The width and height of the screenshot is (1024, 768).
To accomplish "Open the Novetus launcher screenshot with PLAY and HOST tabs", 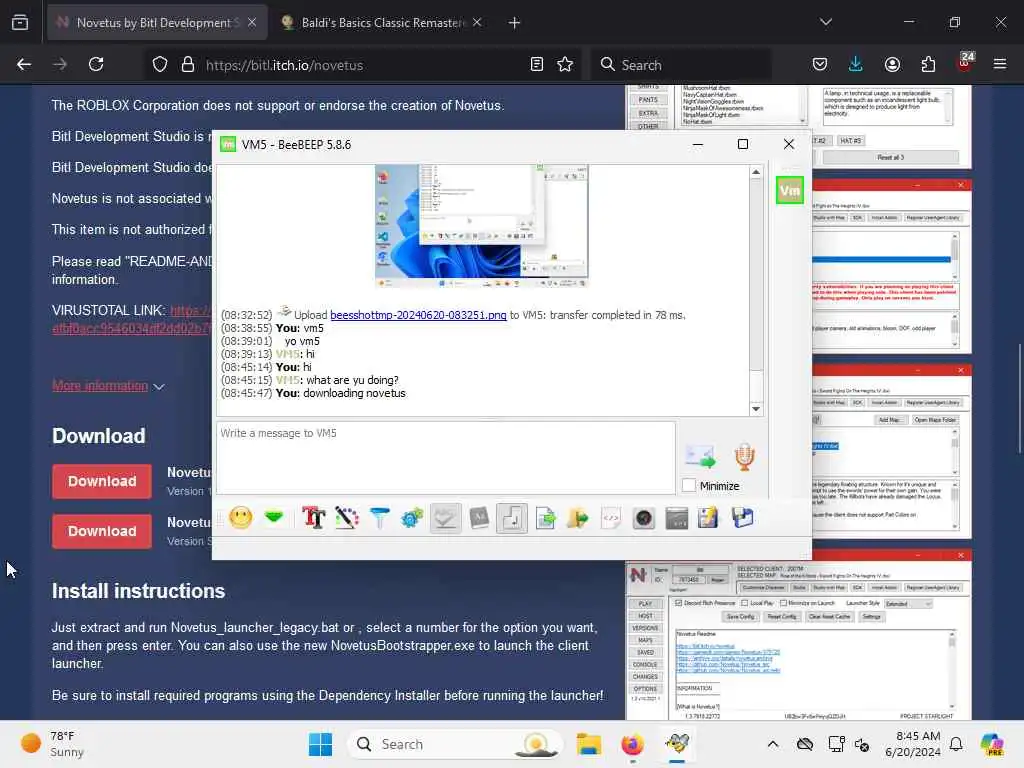I will [798, 635].
